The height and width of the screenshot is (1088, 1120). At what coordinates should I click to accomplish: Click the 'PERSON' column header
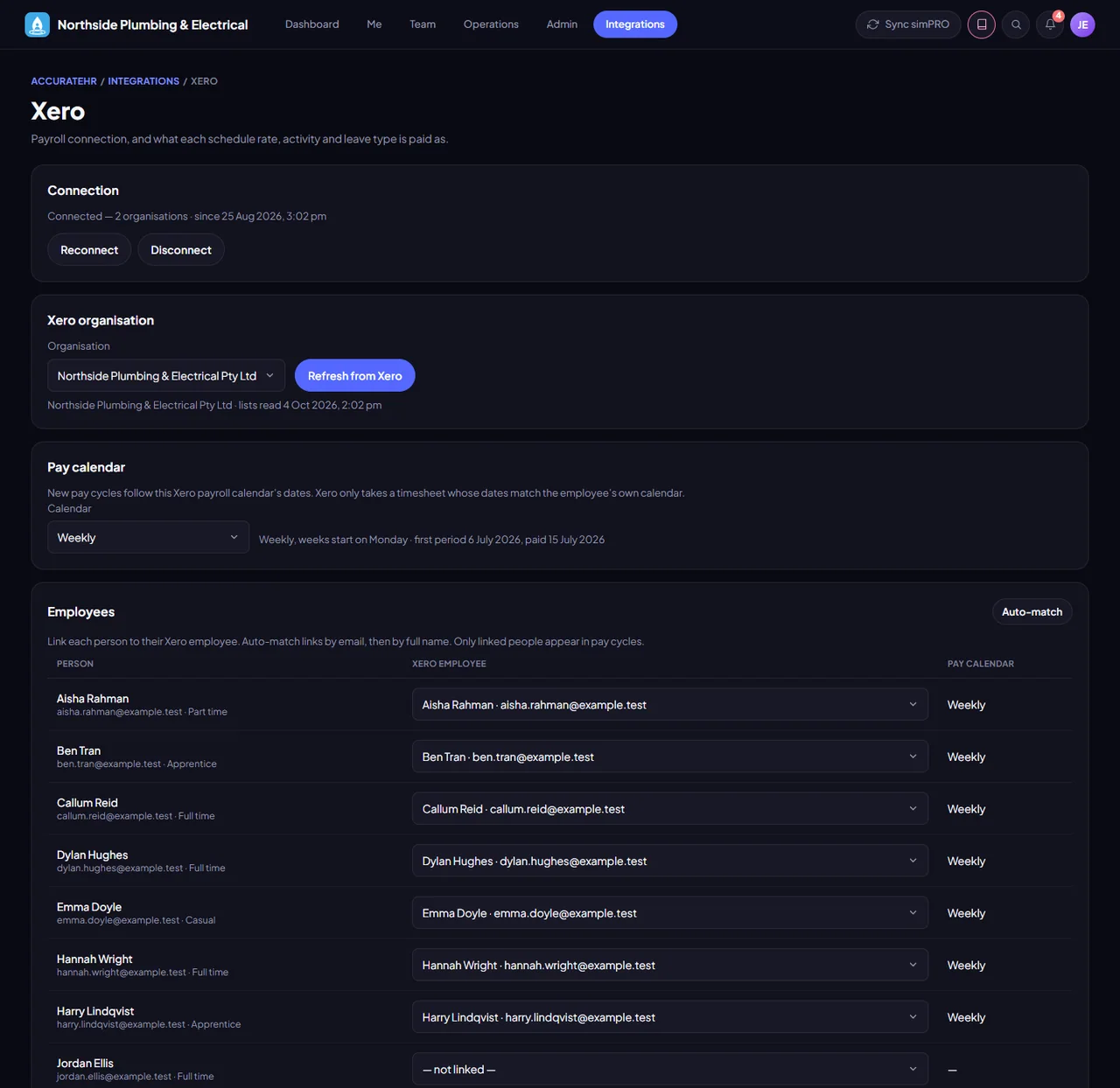pos(75,664)
